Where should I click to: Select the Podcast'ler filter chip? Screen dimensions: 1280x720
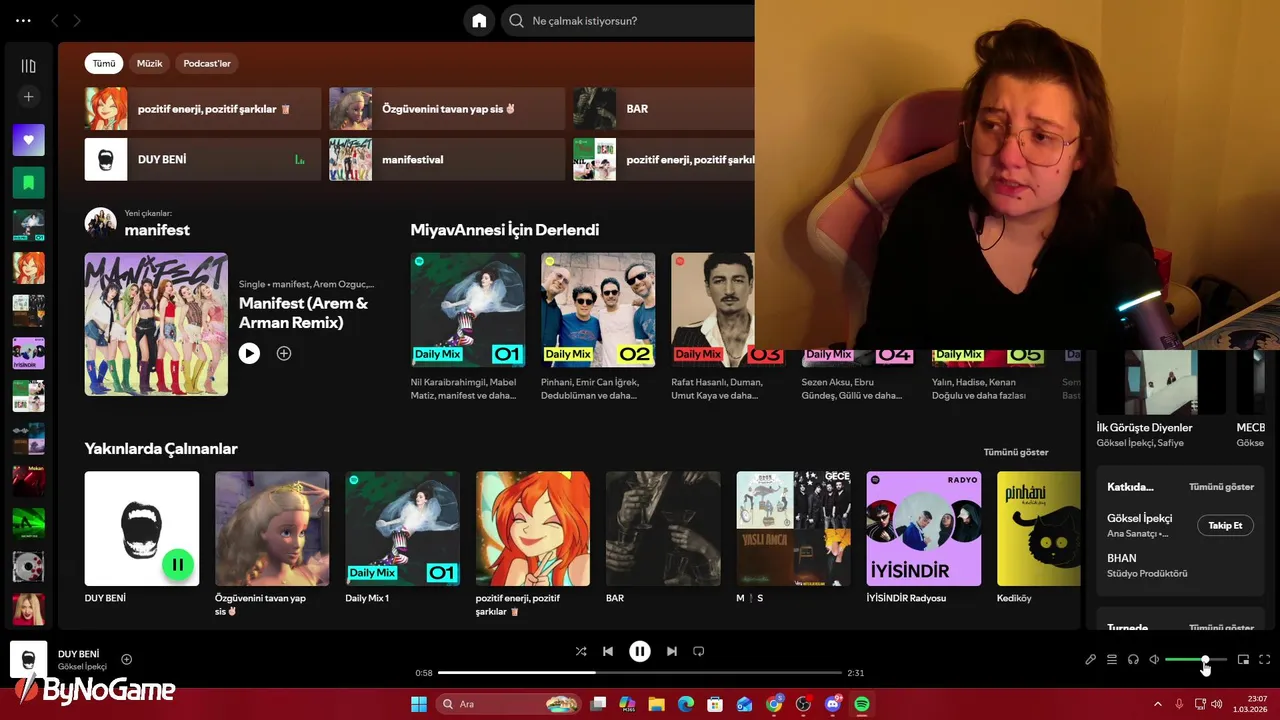click(x=207, y=63)
